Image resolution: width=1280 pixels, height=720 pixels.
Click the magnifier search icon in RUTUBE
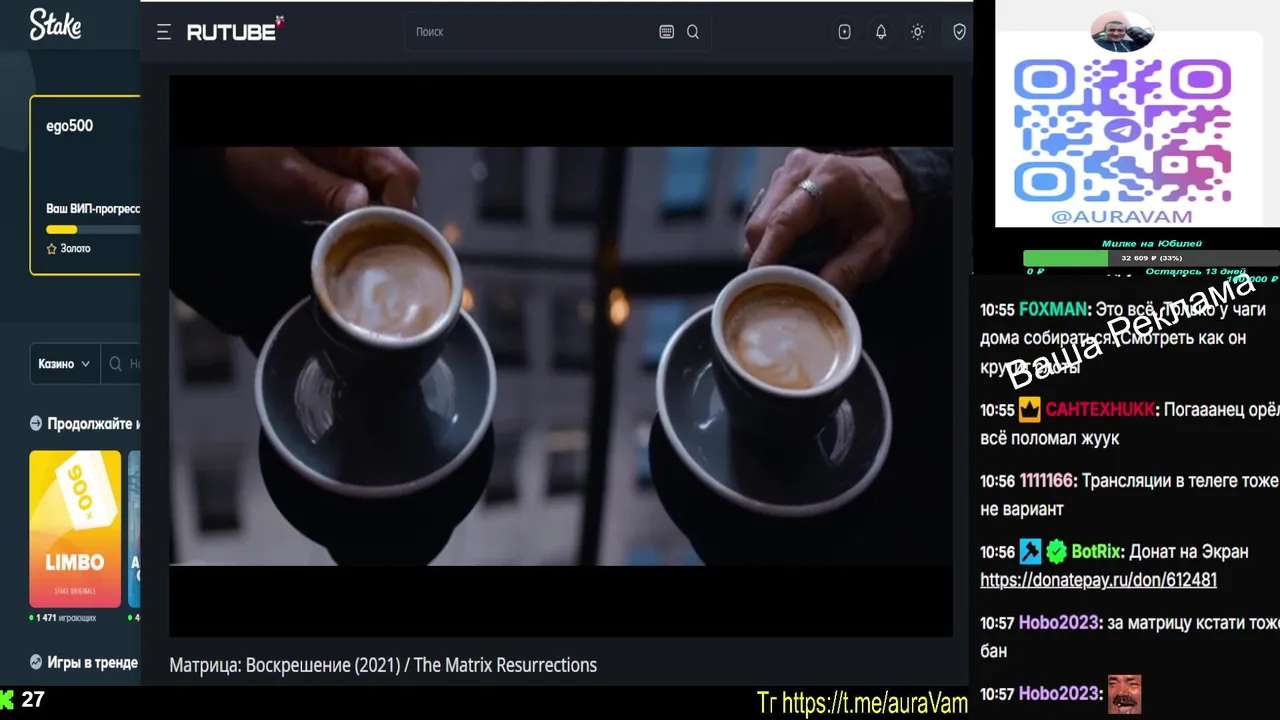[693, 32]
